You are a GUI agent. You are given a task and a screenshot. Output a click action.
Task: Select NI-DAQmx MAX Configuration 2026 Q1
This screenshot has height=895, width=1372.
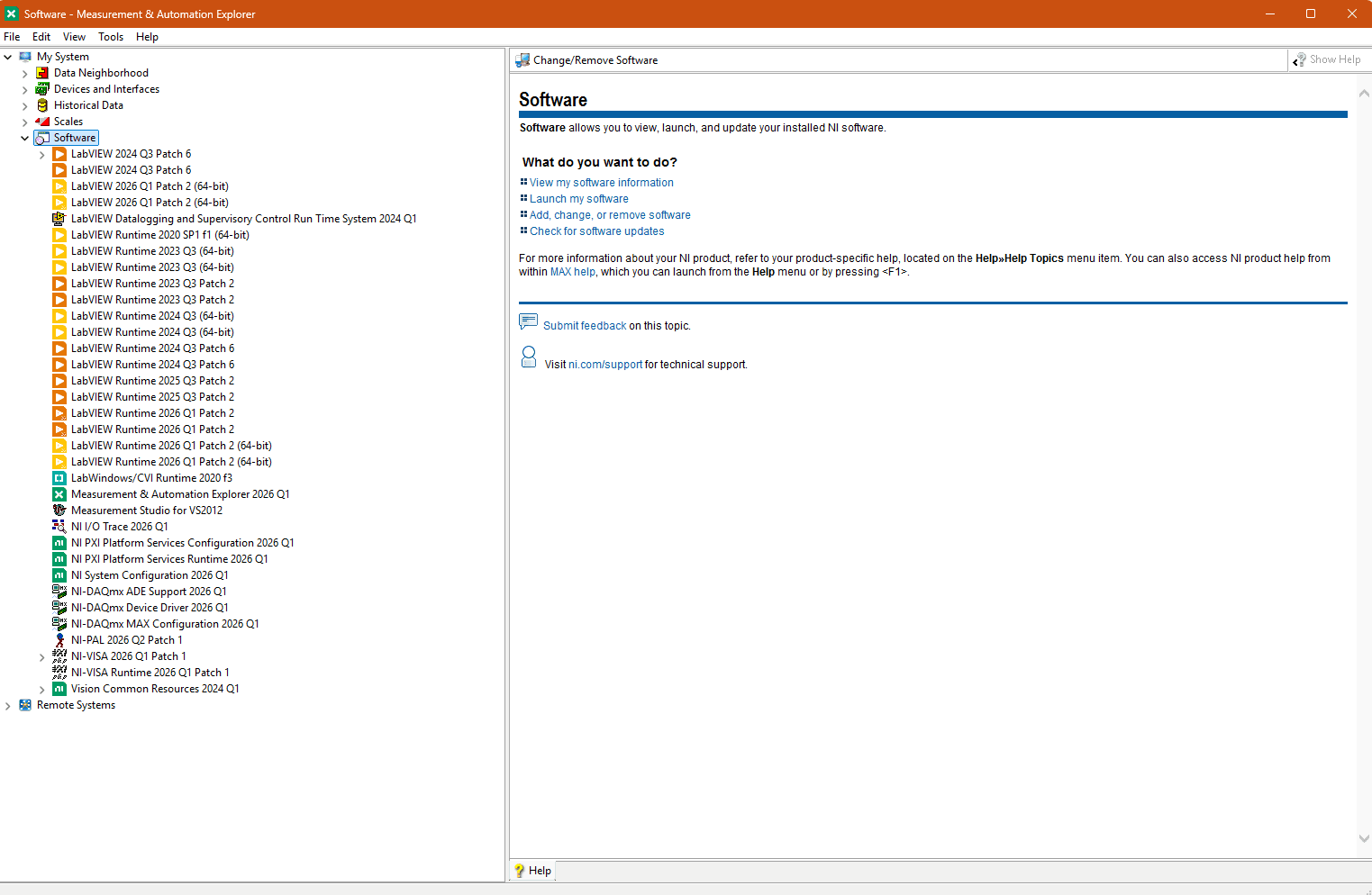click(x=165, y=624)
